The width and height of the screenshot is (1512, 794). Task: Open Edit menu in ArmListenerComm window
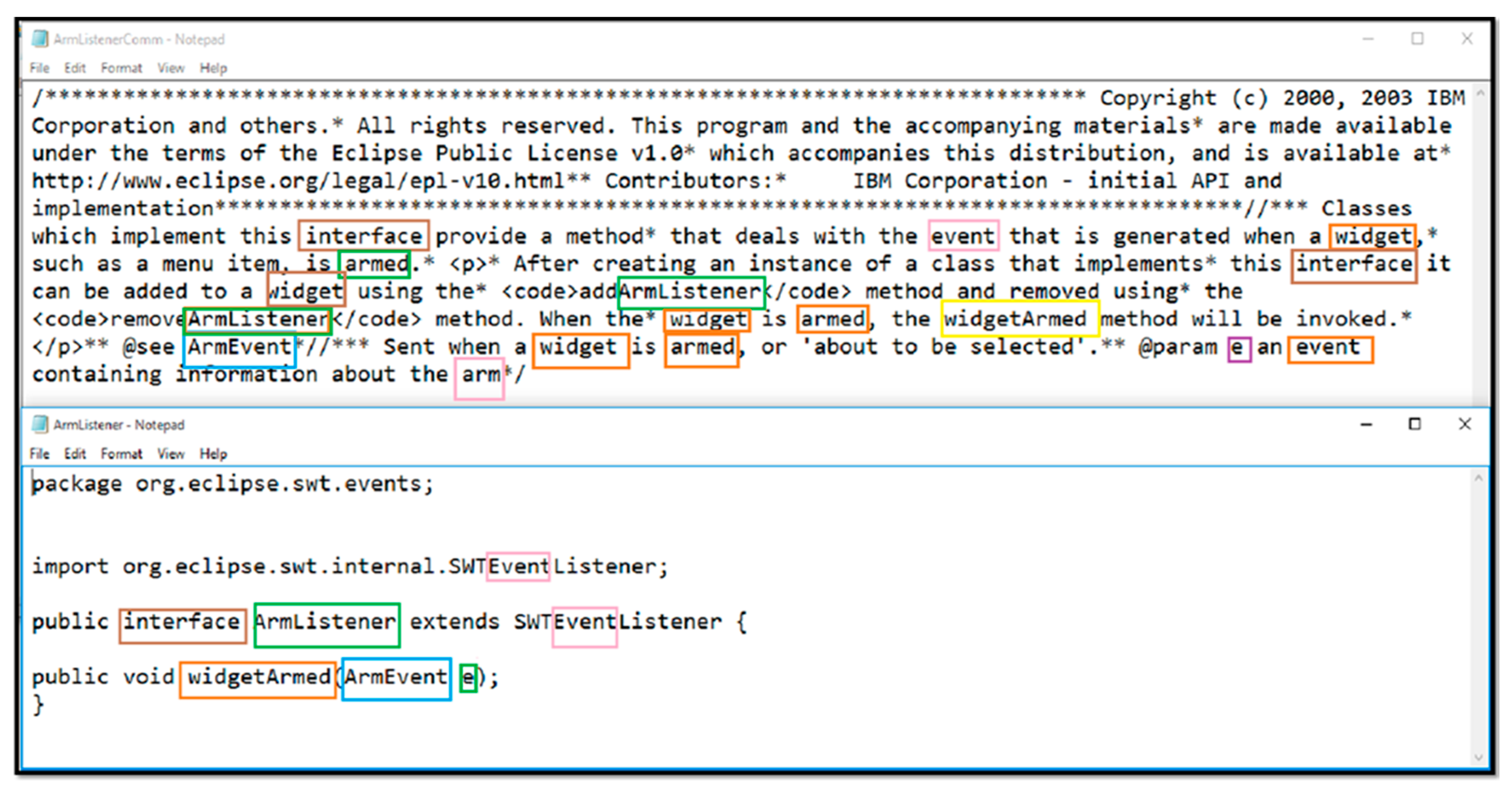click(x=74, y=68)
